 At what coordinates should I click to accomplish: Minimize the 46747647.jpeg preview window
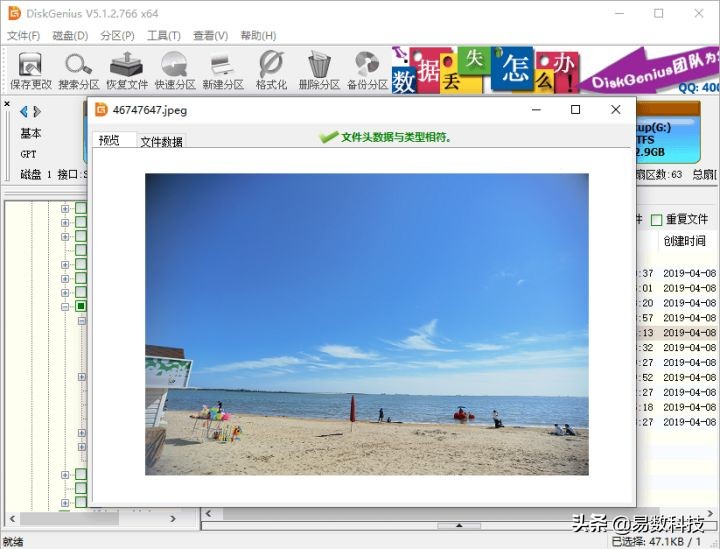(x=536, y=109)
